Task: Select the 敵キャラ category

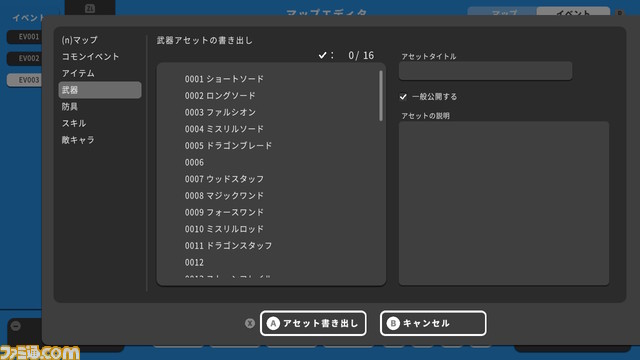Action: tap(78, 140)
